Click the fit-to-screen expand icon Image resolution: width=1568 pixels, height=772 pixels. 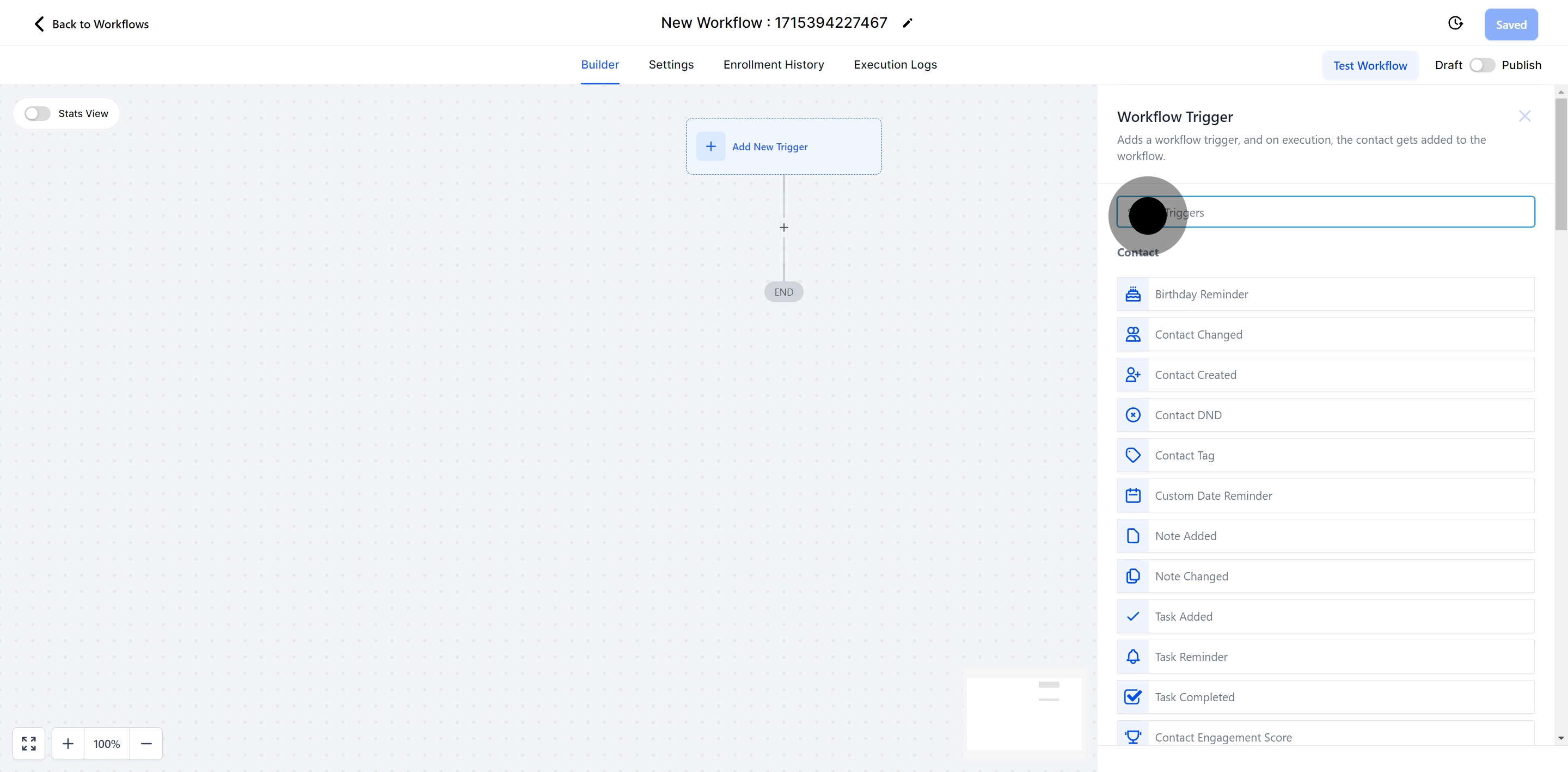(x=29, y=743)
